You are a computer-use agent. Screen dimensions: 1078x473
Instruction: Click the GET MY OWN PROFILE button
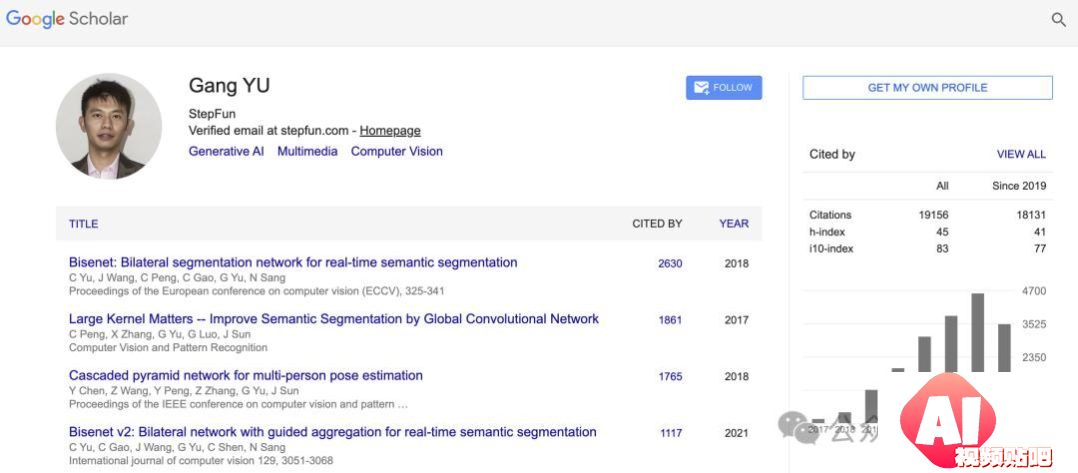coord(927,87)
